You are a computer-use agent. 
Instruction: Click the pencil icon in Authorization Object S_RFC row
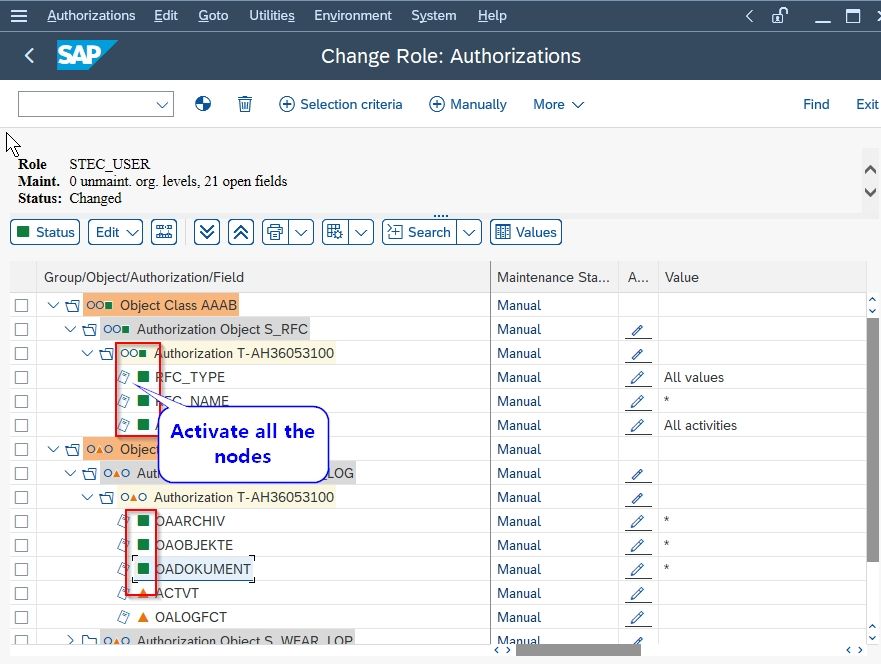[x=637, y=330]
